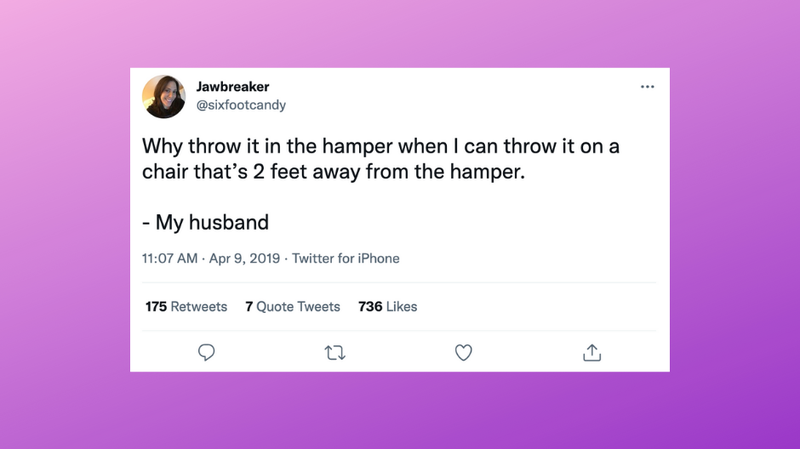
Task: Click the number 175 before Retweets
Action: coord(156,307)
